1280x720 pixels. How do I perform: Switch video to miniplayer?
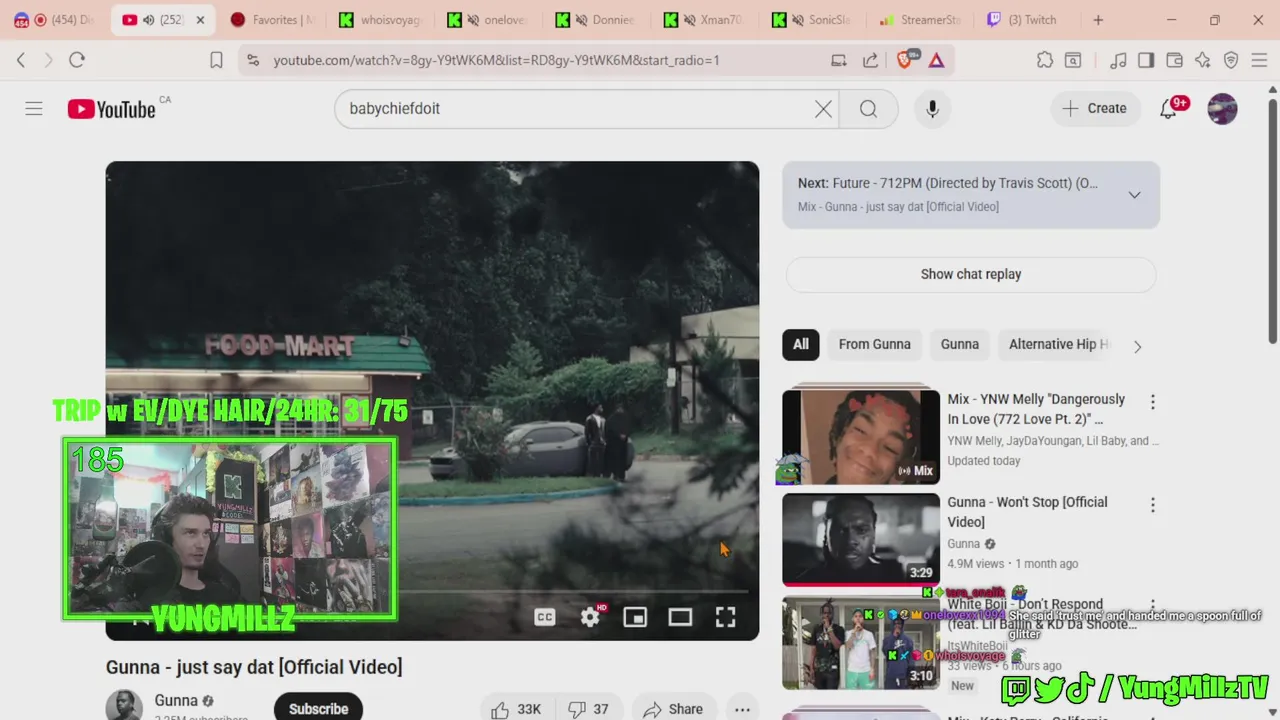click(635, 617)
